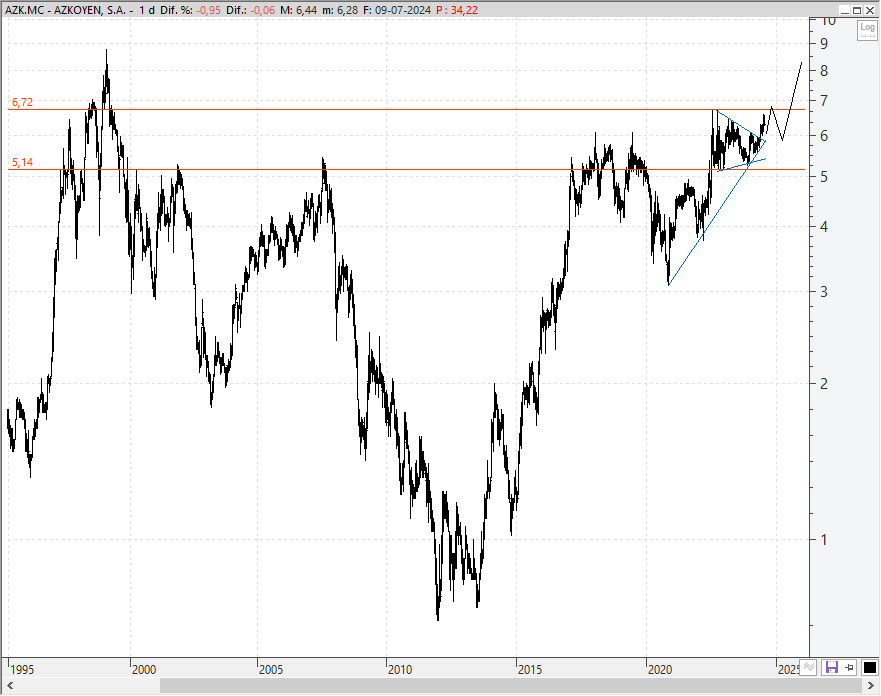Maximize the chart window
Screen dimensions: 881x696
(857, 10)
